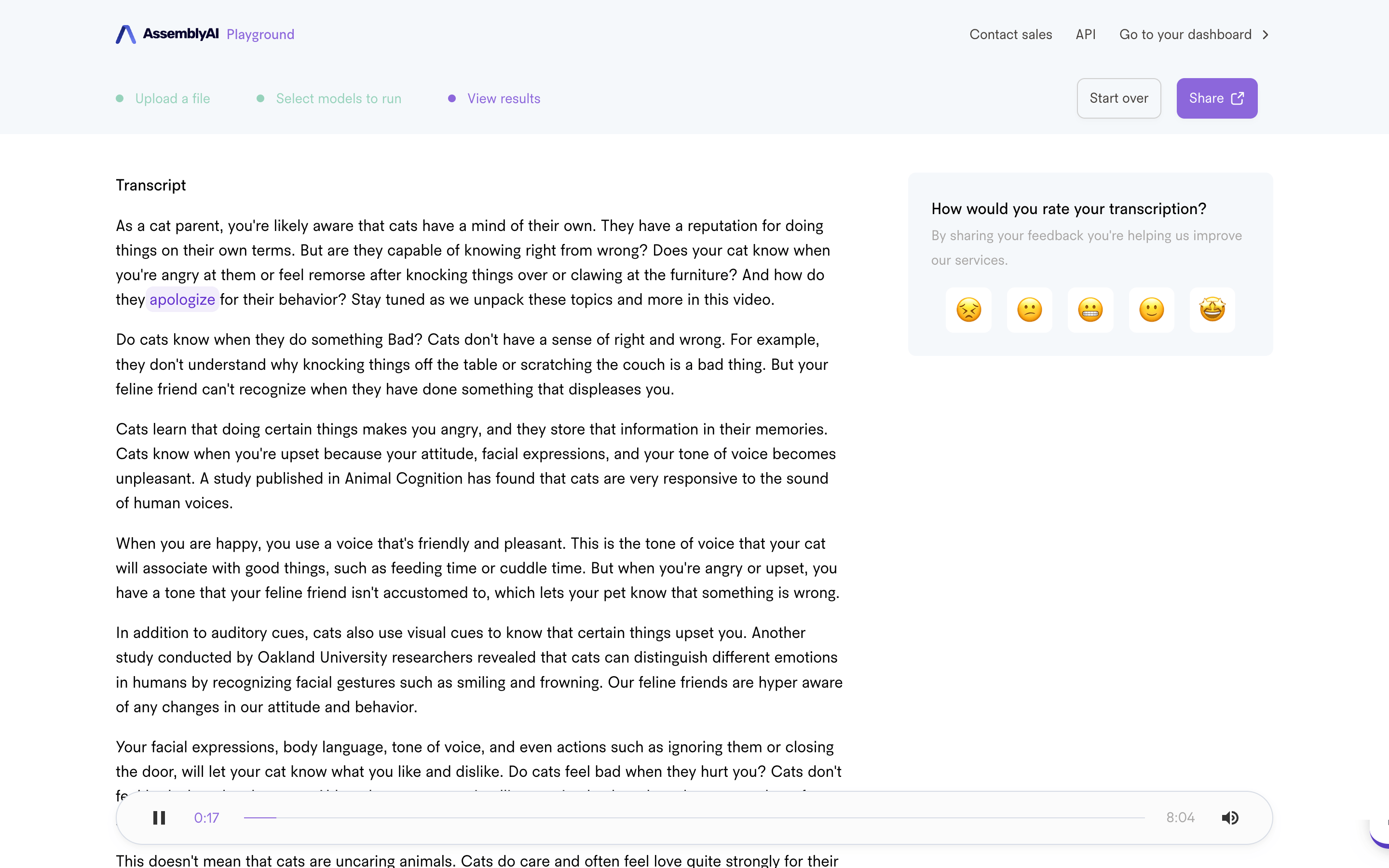Screen dimensions: 1389x868
Task: Open the API link
Action: [1085, 34]
